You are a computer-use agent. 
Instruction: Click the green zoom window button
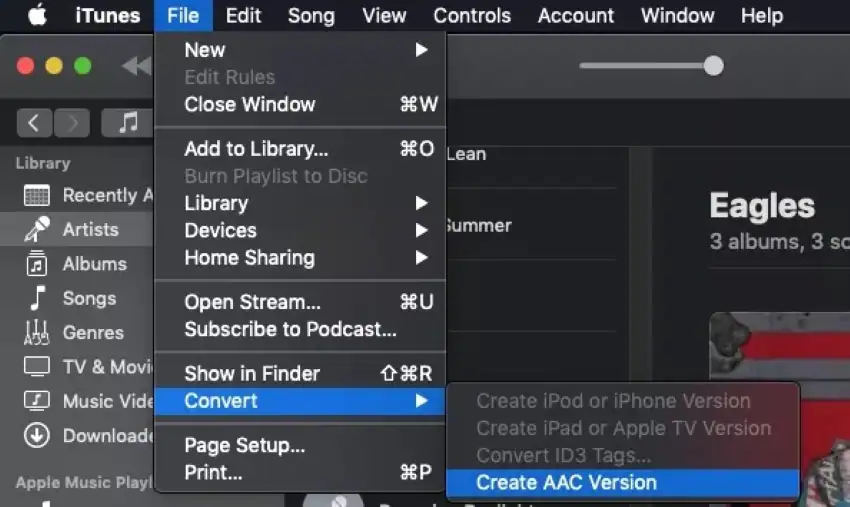tap(82, 66)
